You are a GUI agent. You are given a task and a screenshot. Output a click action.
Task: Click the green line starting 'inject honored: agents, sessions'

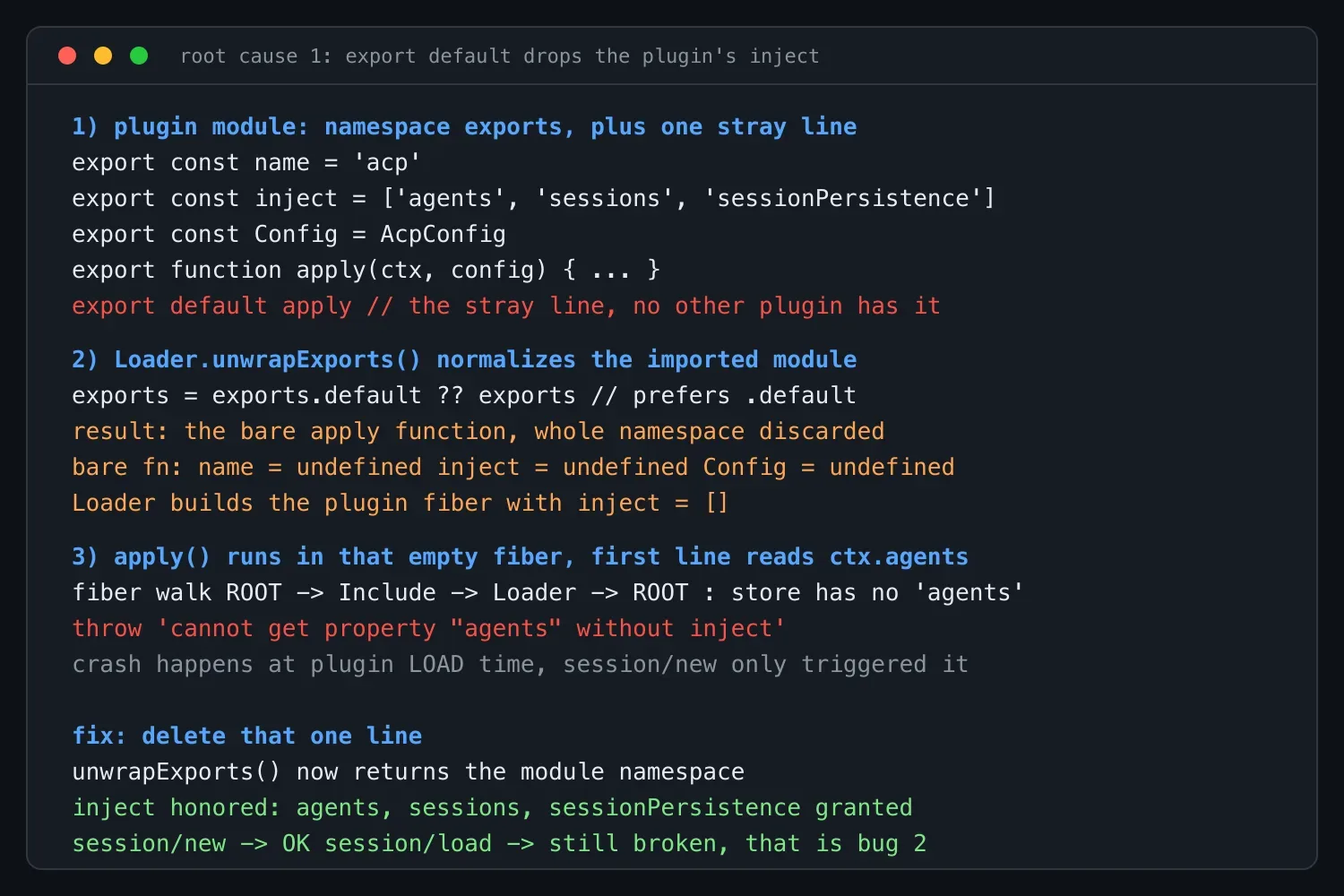pyautogui.click(x=492, y=808)
